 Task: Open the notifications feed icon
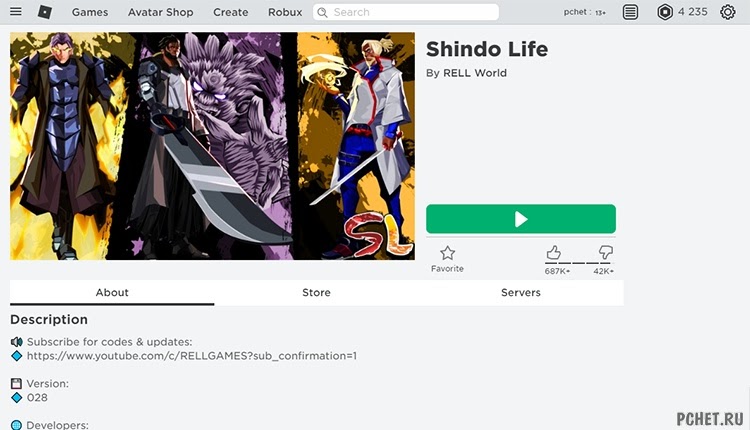pos(630,12)
